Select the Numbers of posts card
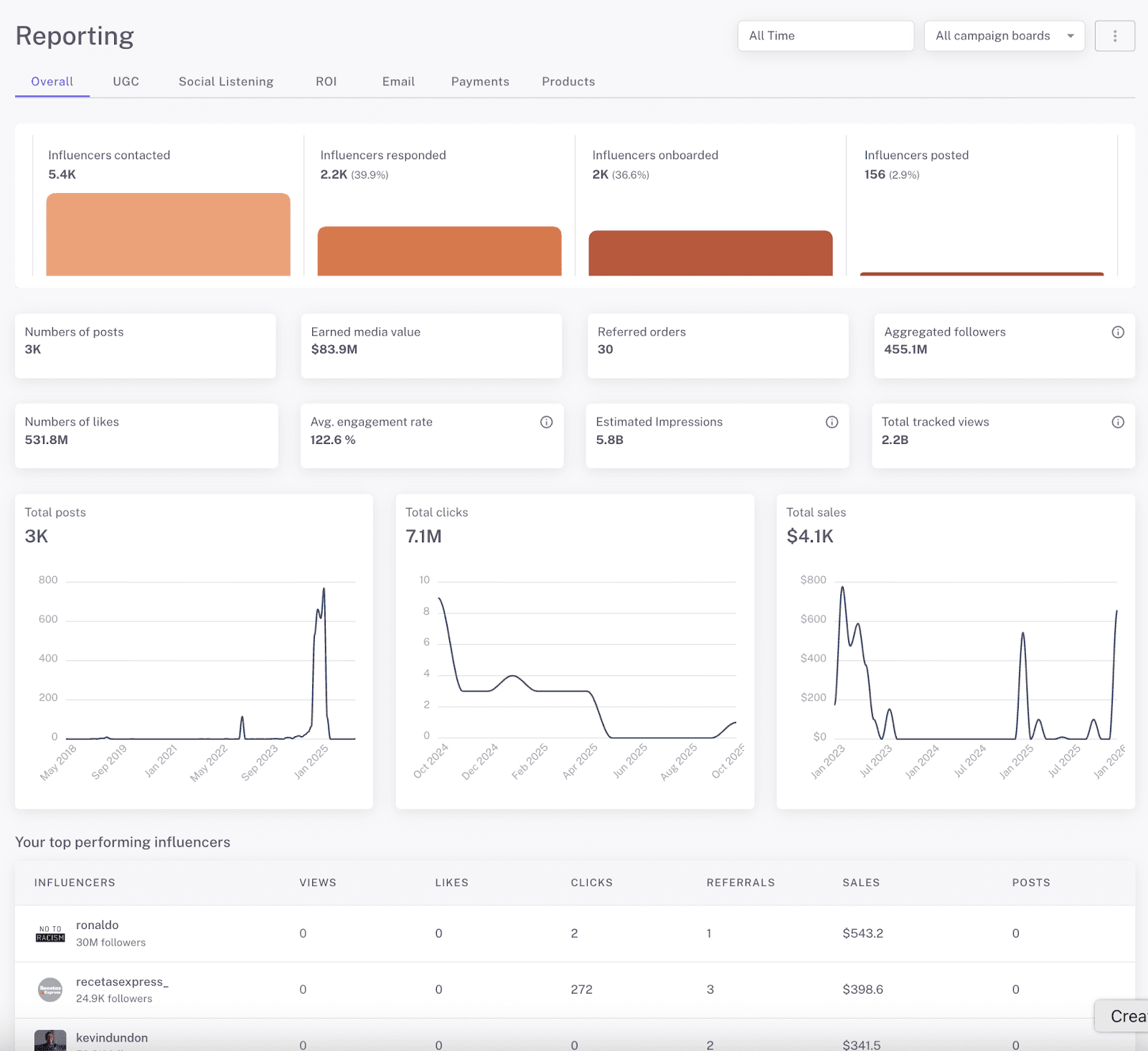This screenshot has width=1148, height=1051. [146, 346]
